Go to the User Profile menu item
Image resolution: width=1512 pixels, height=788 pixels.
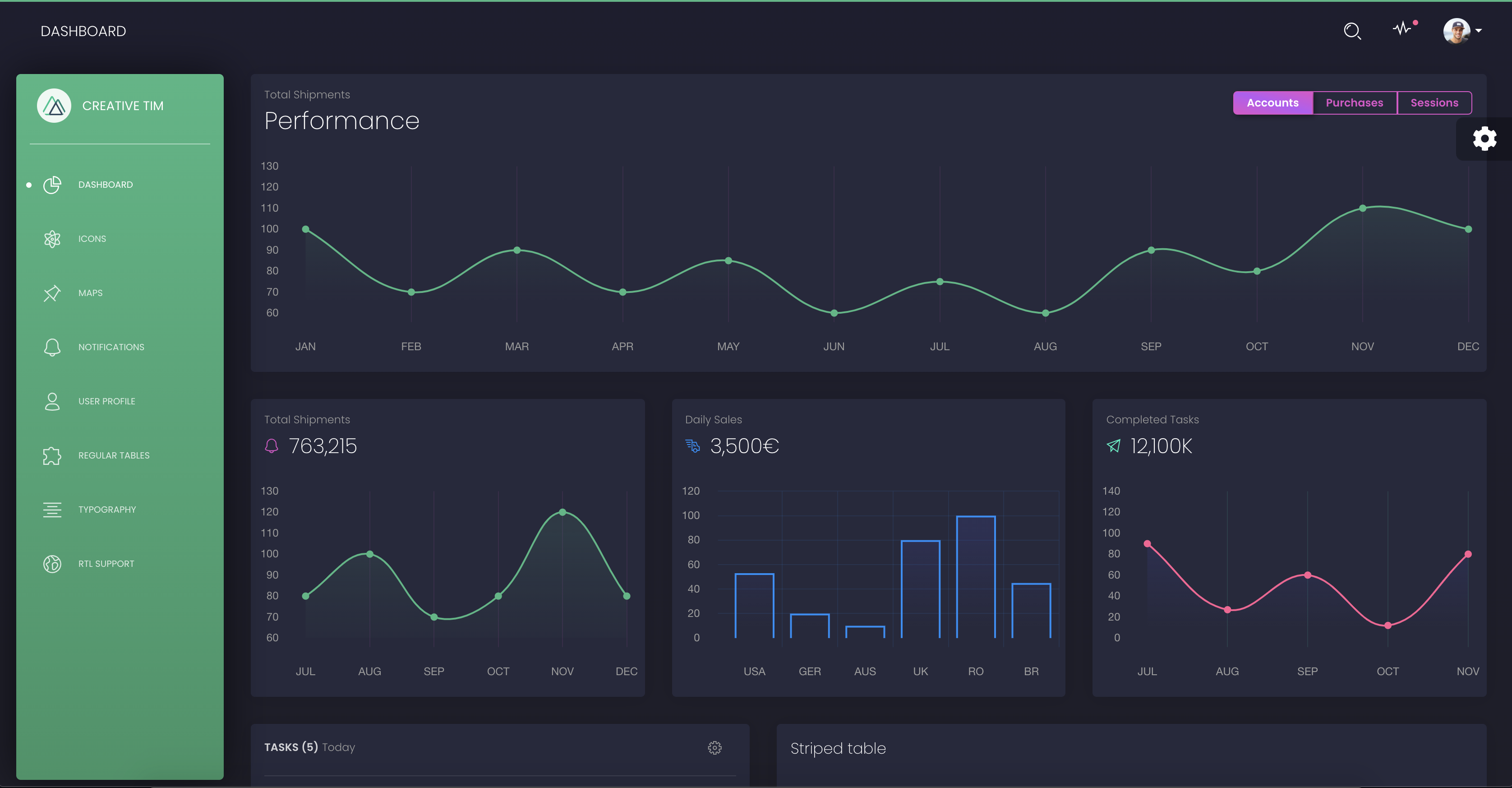[x=107, y=402]
